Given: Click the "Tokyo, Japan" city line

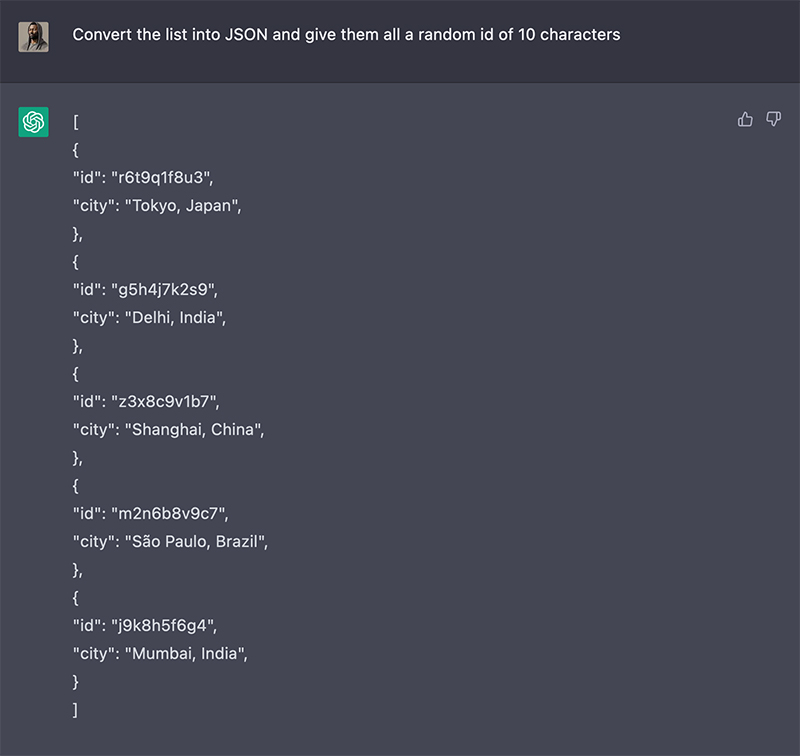Looking at the screenshot, I should click(x=158, y=206).
